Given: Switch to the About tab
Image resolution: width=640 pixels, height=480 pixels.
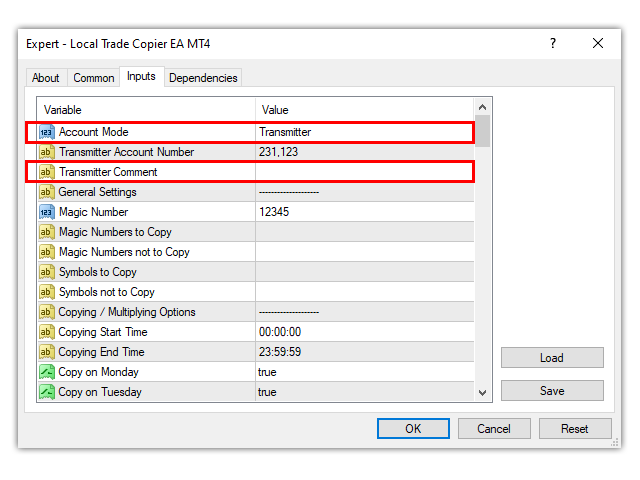Looking at the screenshot, I should (x=46, y=78).
